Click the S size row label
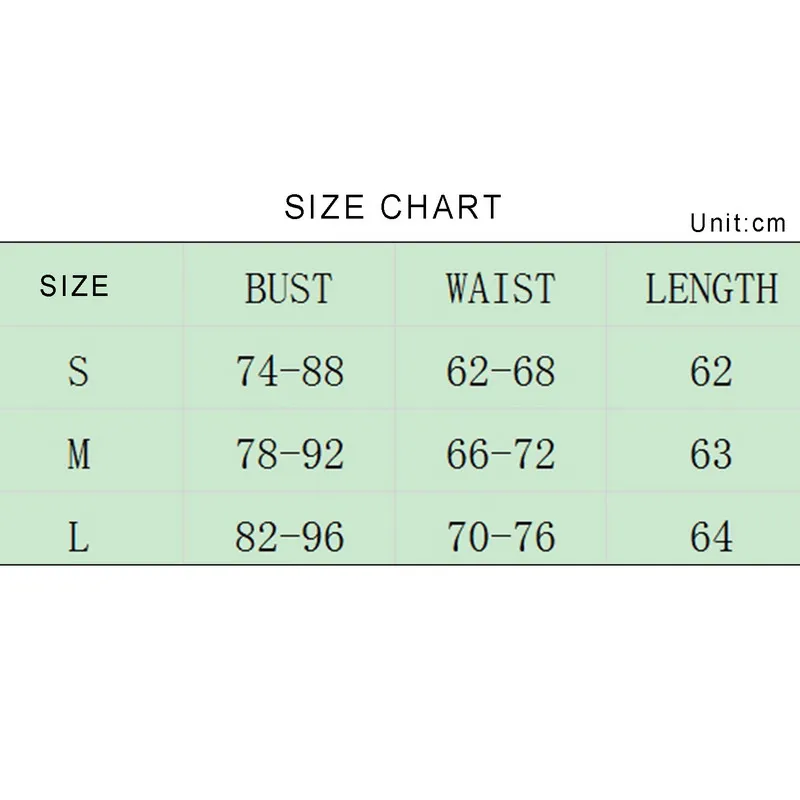Screen dimensions: 800x800 tap(78, 371)
